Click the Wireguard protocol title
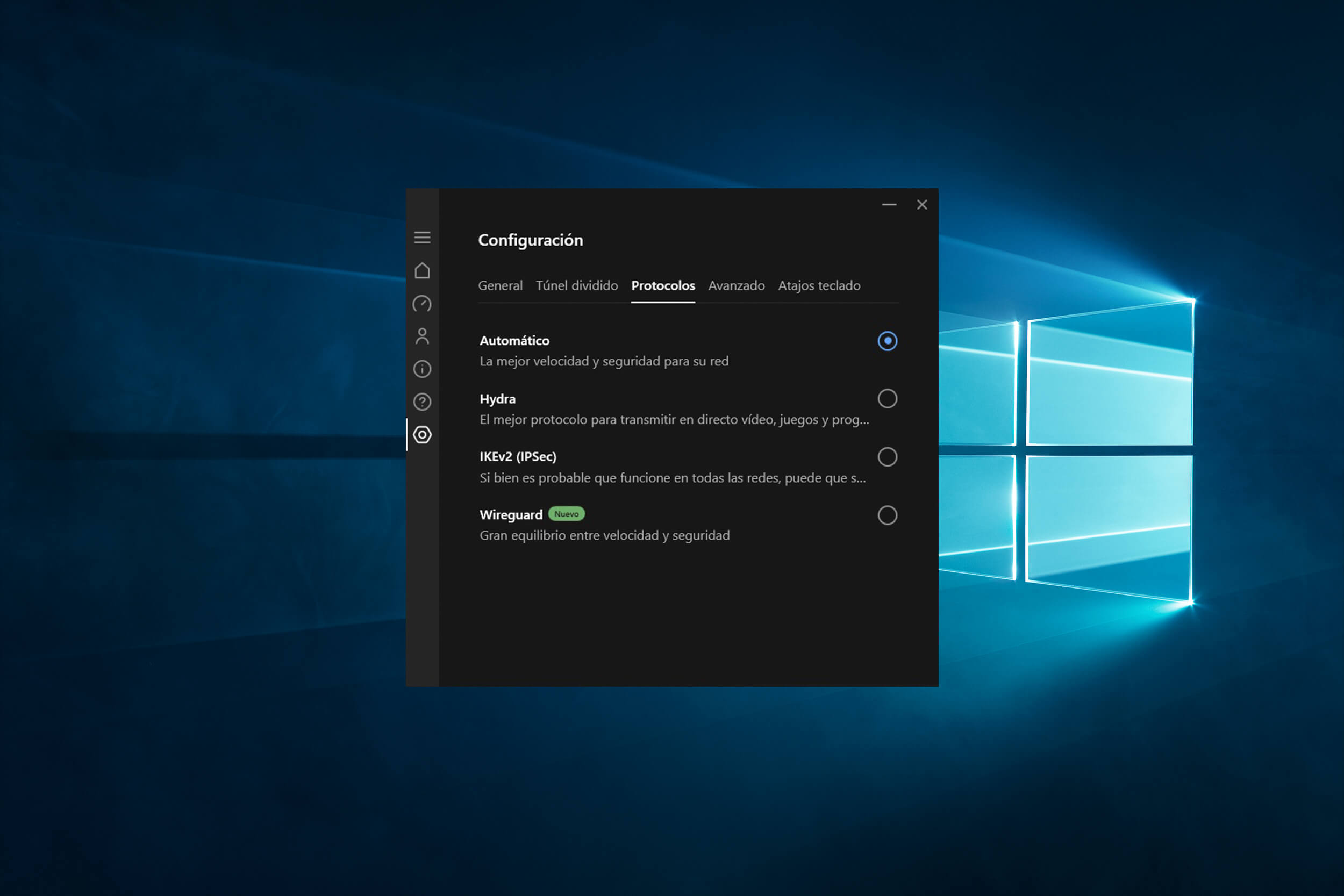The width and height of the screenshot is (1344, 896). tap(511, 515)
